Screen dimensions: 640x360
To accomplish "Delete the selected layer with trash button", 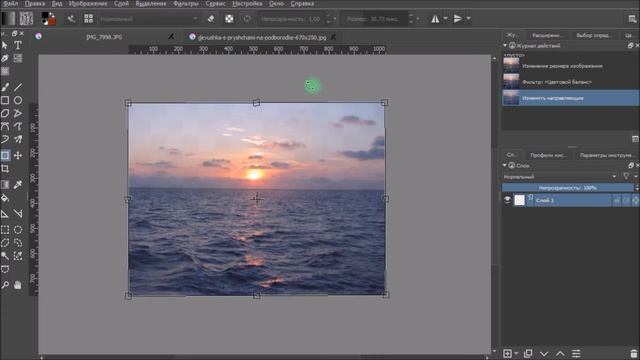I will pyautogui.click(x=633, y=353).
